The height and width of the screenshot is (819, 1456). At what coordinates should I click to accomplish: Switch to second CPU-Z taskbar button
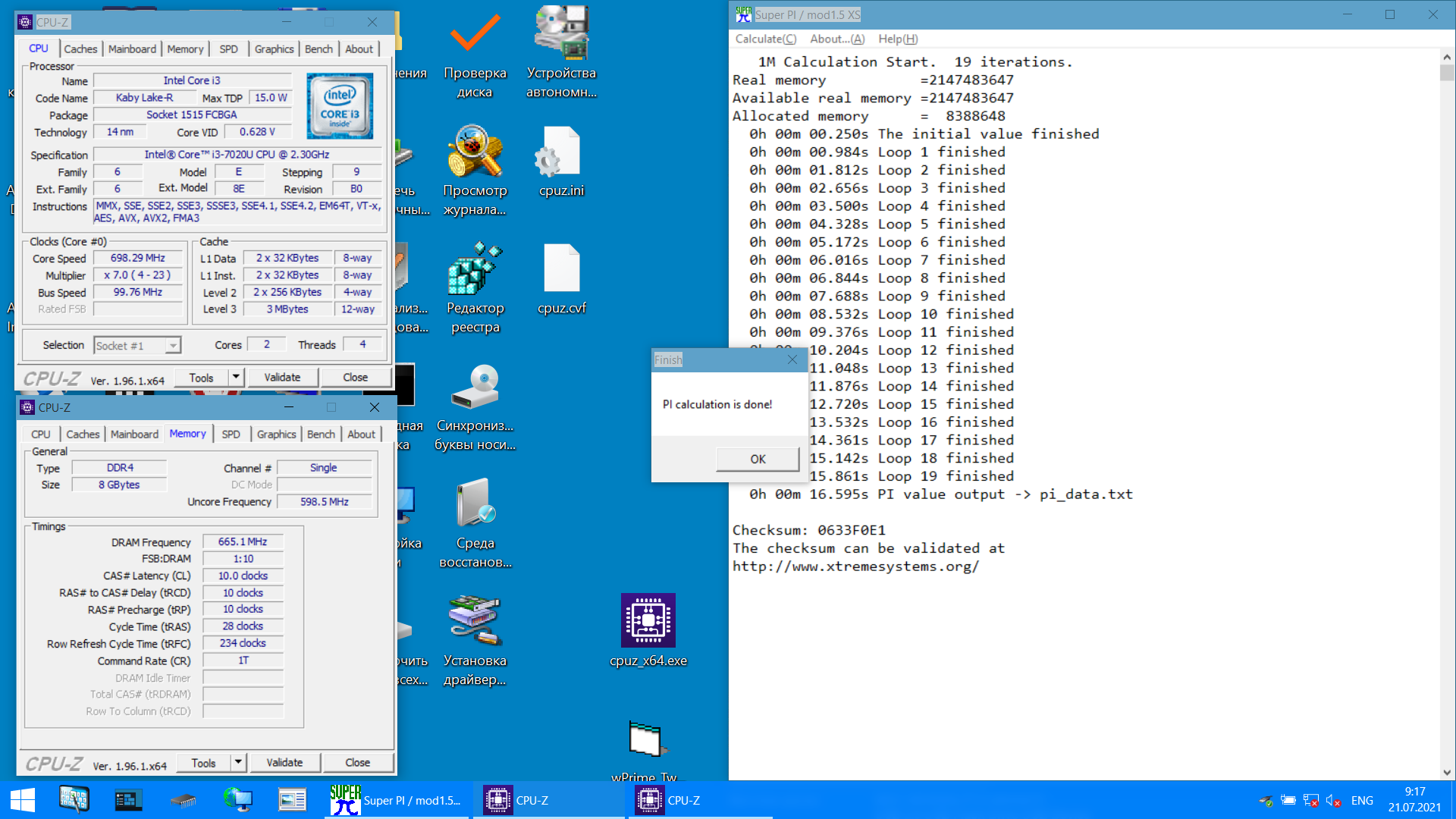coord(699,800)
